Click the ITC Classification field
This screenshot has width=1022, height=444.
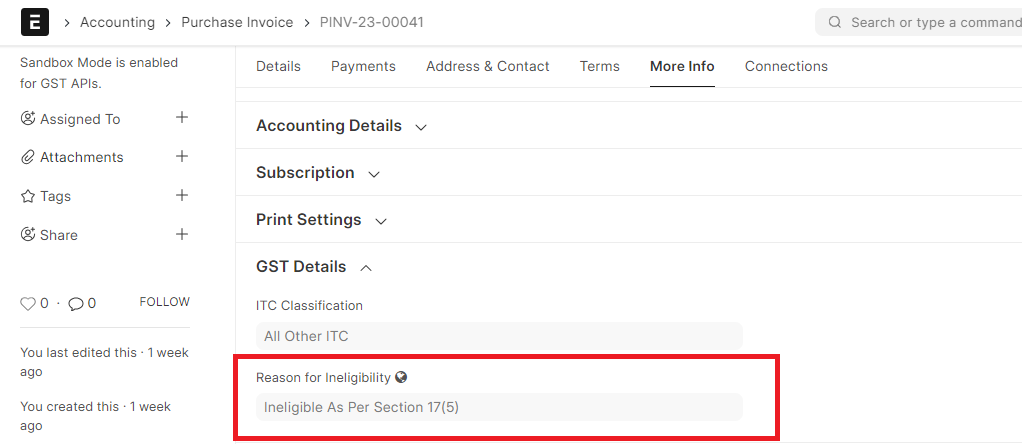(499, 336)
